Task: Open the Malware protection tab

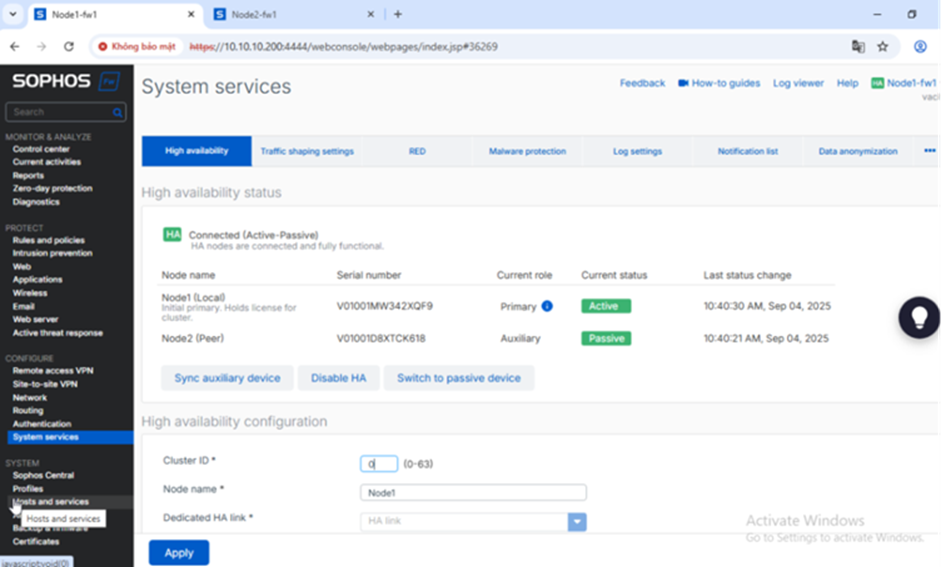Action: coord(527,151)
